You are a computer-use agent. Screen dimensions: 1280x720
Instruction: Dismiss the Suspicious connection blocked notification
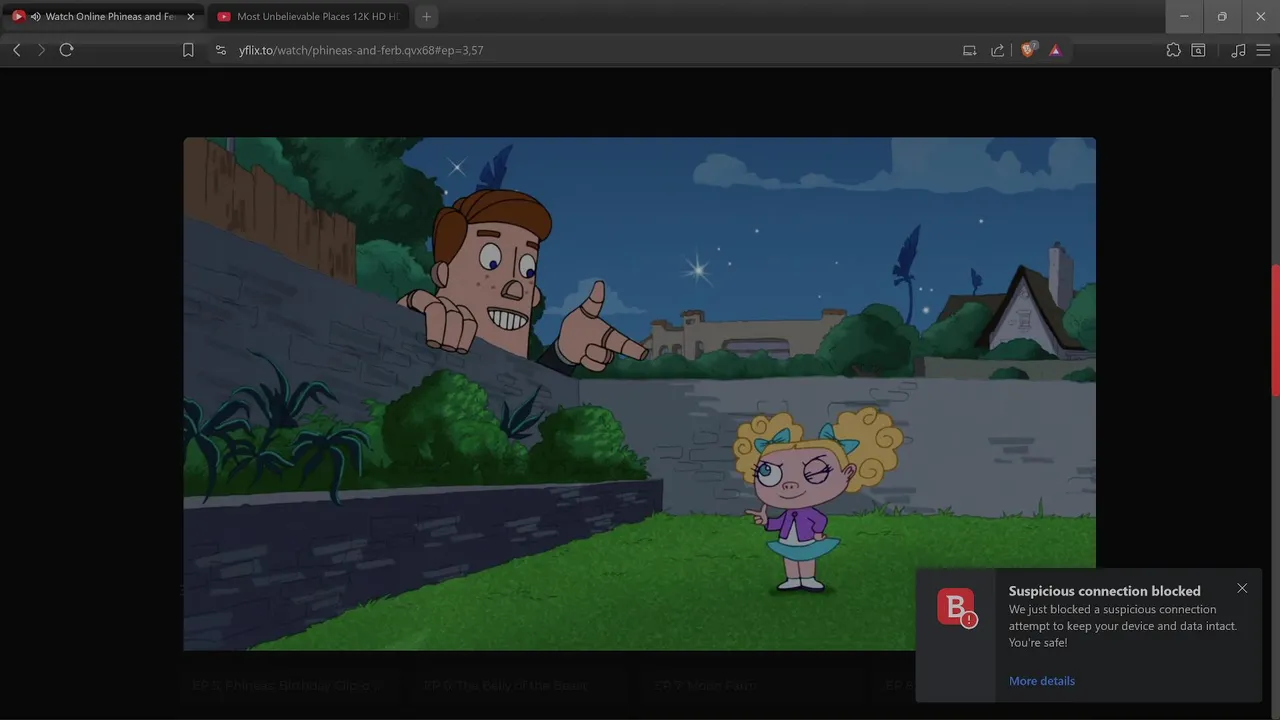(x=1242, y=588)
